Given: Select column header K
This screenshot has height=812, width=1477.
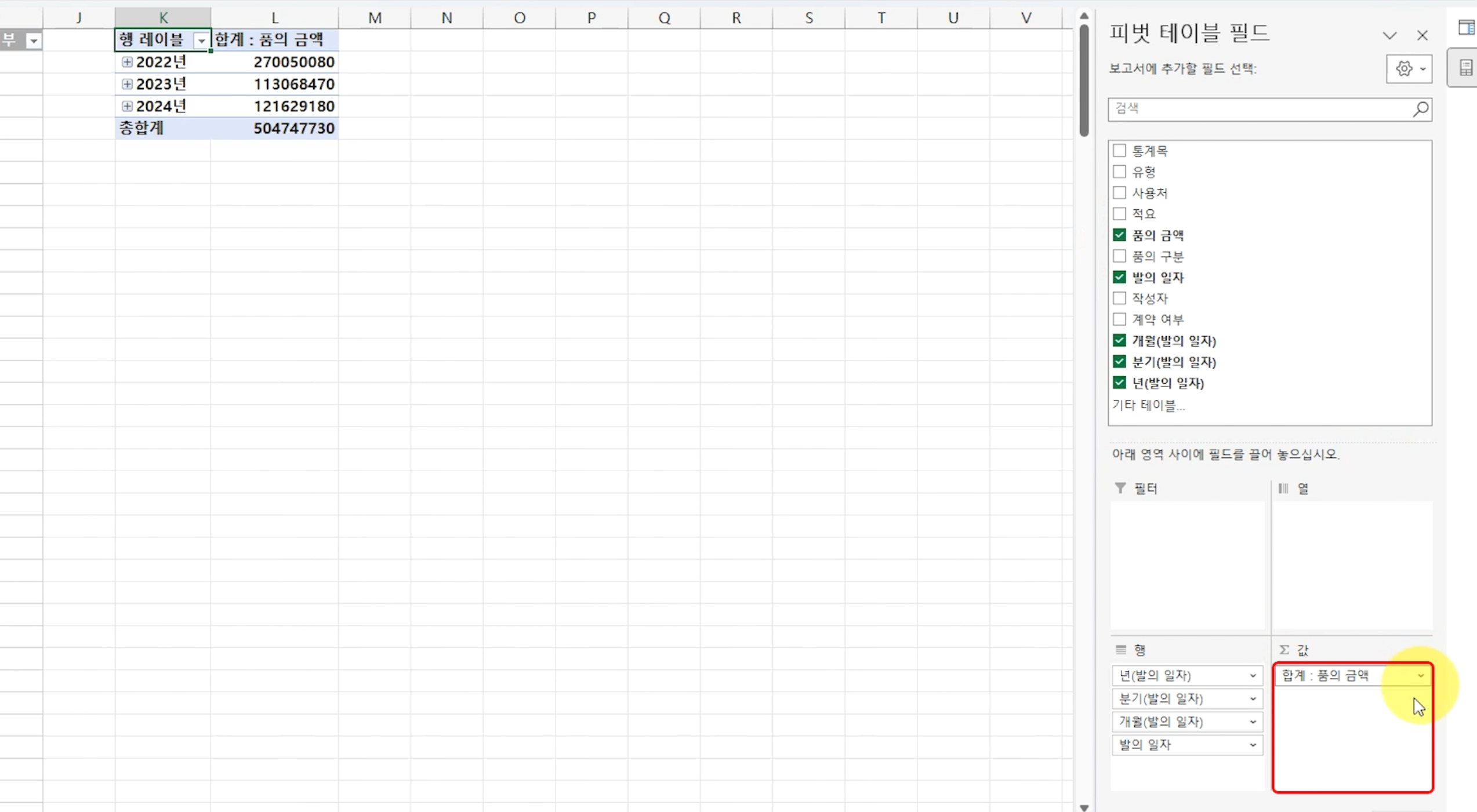Looking at the screenshot, I should [163, 17].
